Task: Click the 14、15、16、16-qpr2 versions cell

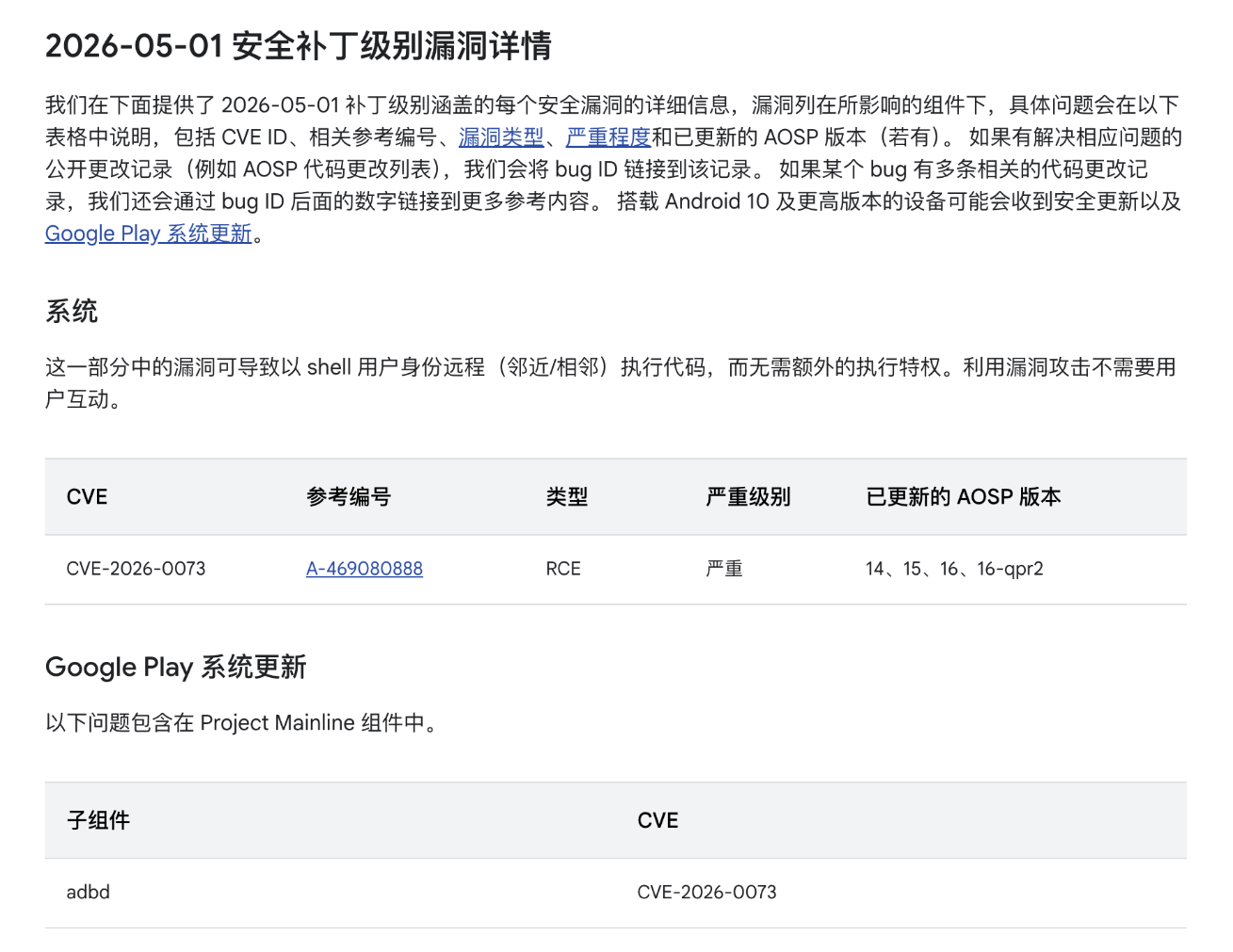Action: (x=954, y=569)
